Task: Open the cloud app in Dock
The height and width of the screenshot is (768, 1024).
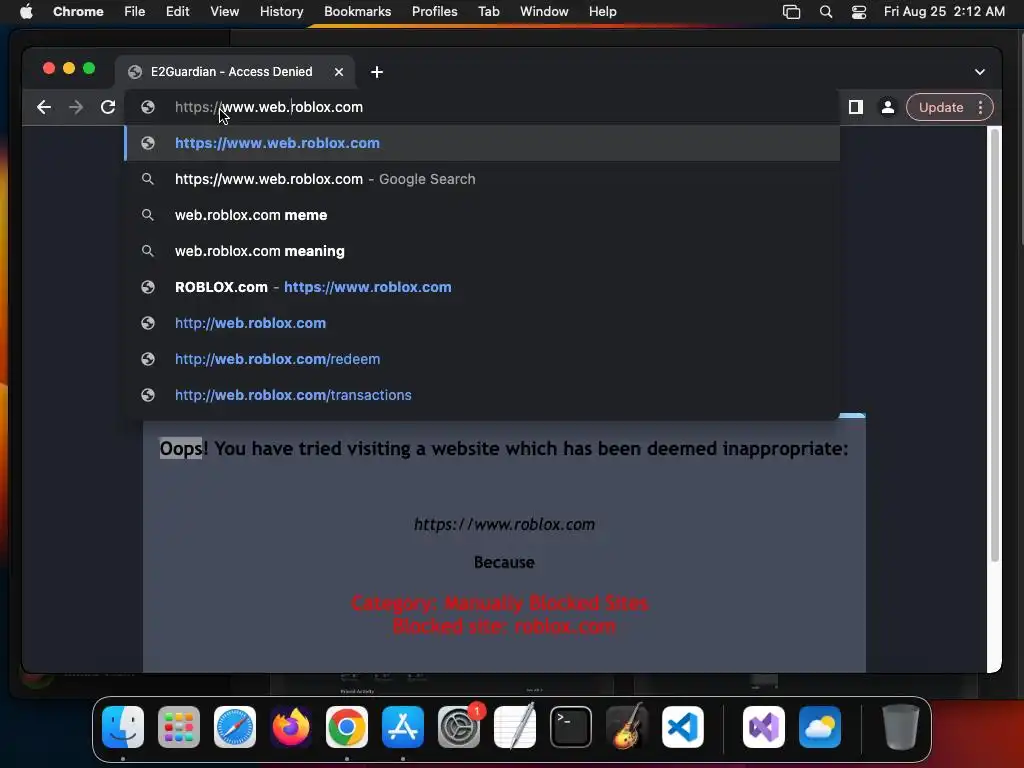Action: 820,727
